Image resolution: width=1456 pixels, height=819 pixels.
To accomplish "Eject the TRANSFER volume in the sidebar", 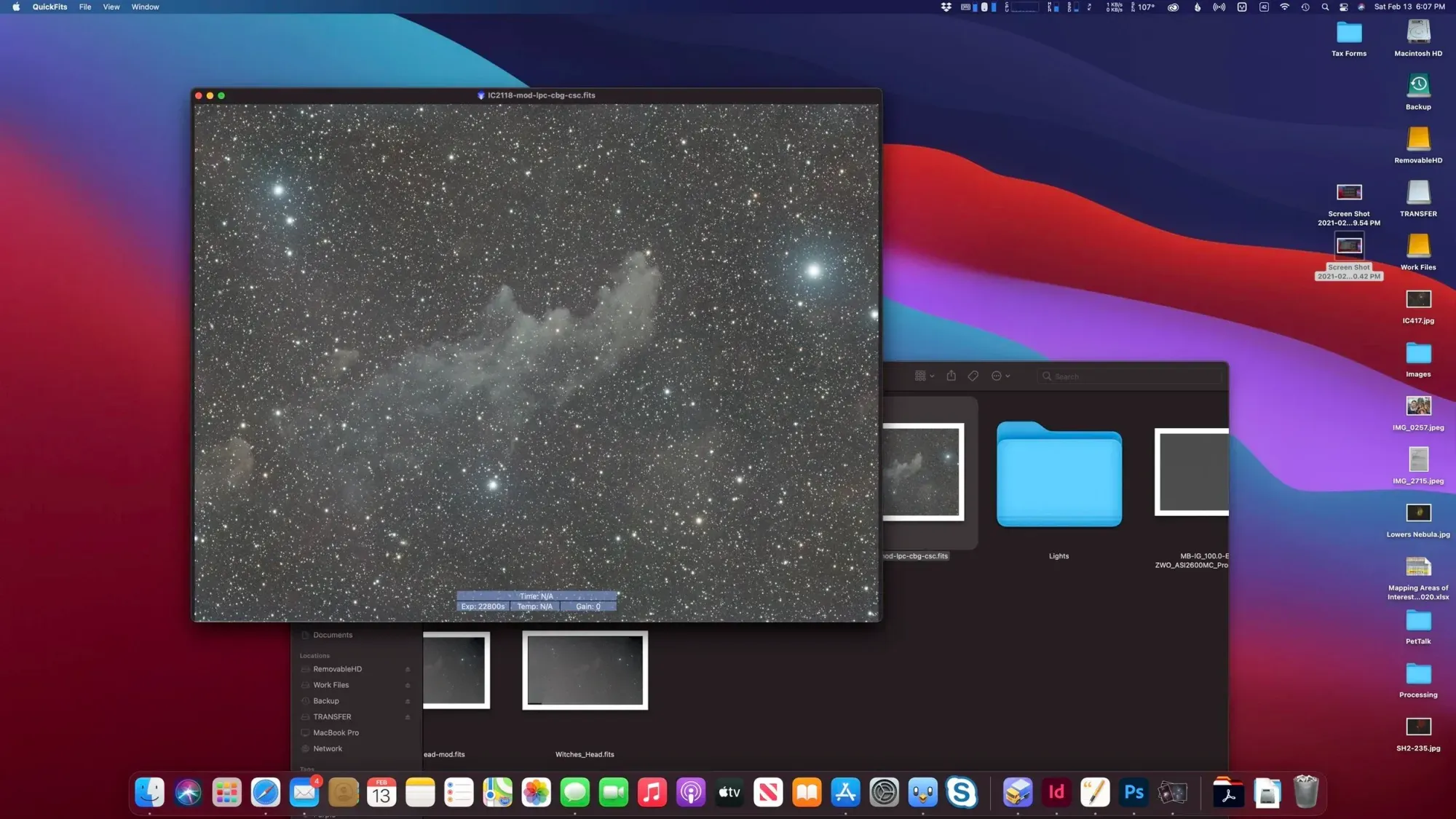I will coord(408,716).
